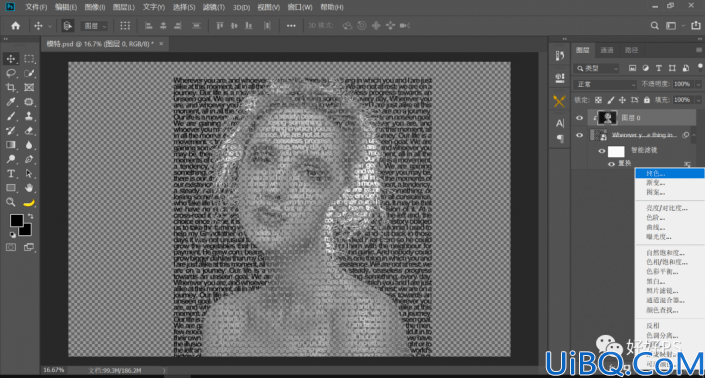Toggle visibility of the Wherever text layer
This screenshot has height=378, width=705.
[x=579, y=135]
